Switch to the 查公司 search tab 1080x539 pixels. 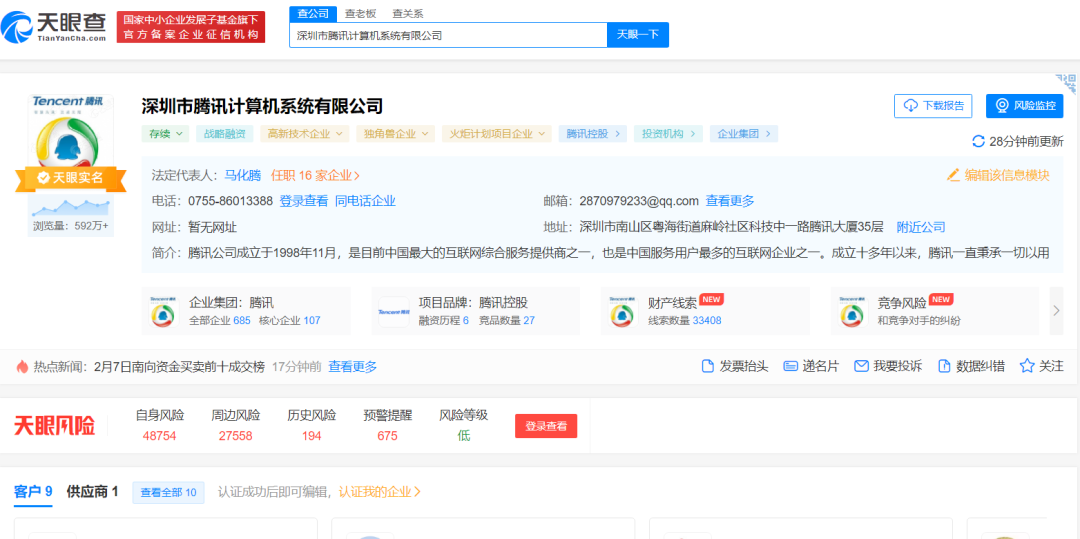point(313,13)
